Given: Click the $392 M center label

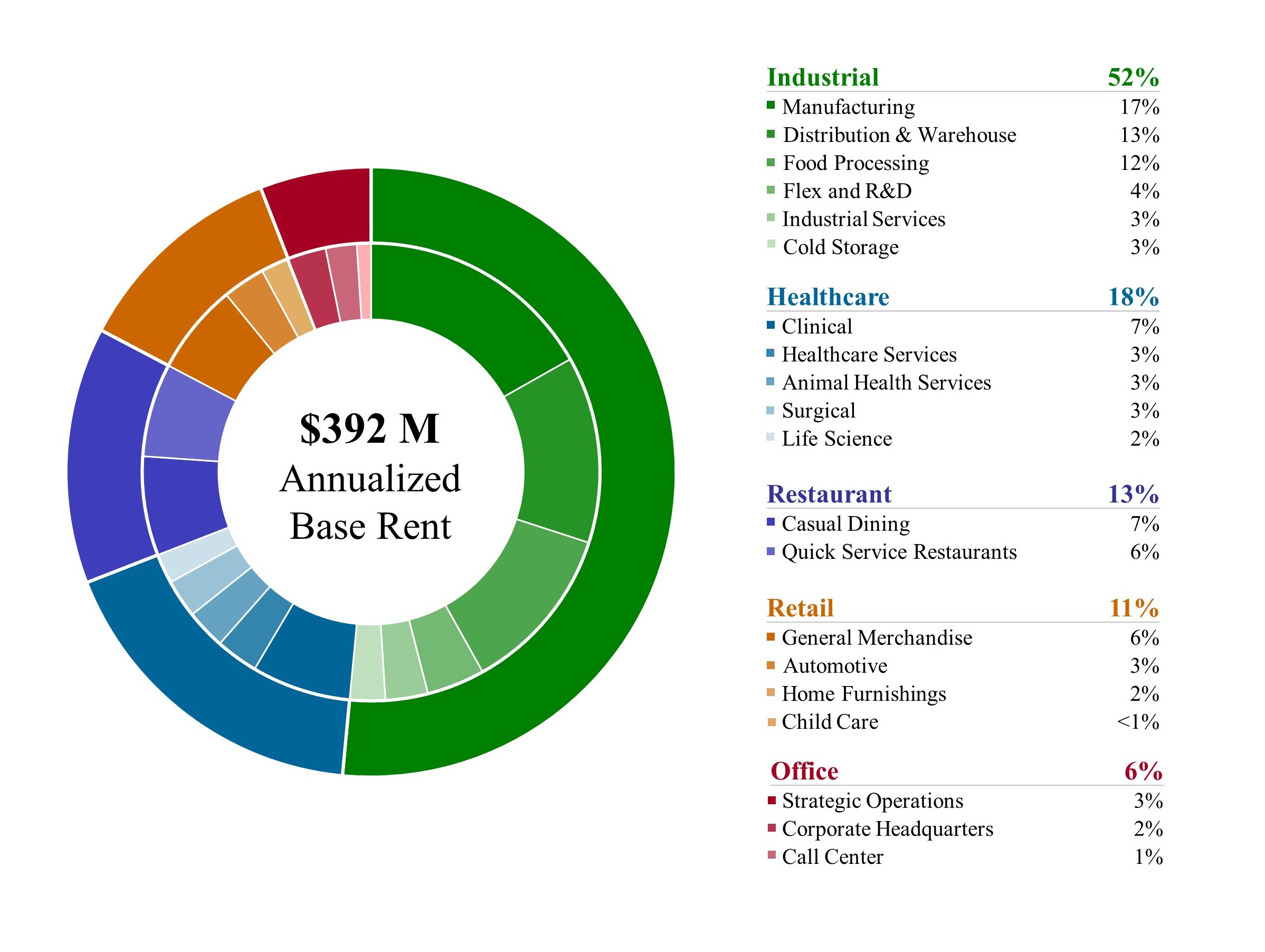Looking at the screenshot, I should tap(369, 429).
